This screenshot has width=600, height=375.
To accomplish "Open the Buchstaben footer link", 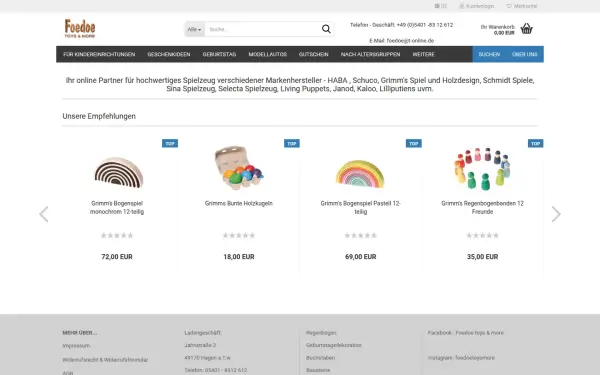I will (320, 358).
